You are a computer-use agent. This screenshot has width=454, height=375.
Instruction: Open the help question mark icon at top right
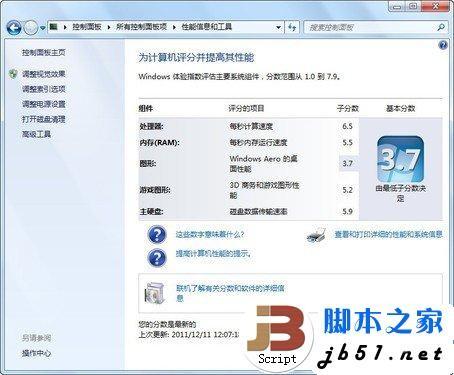pos(443,45)
